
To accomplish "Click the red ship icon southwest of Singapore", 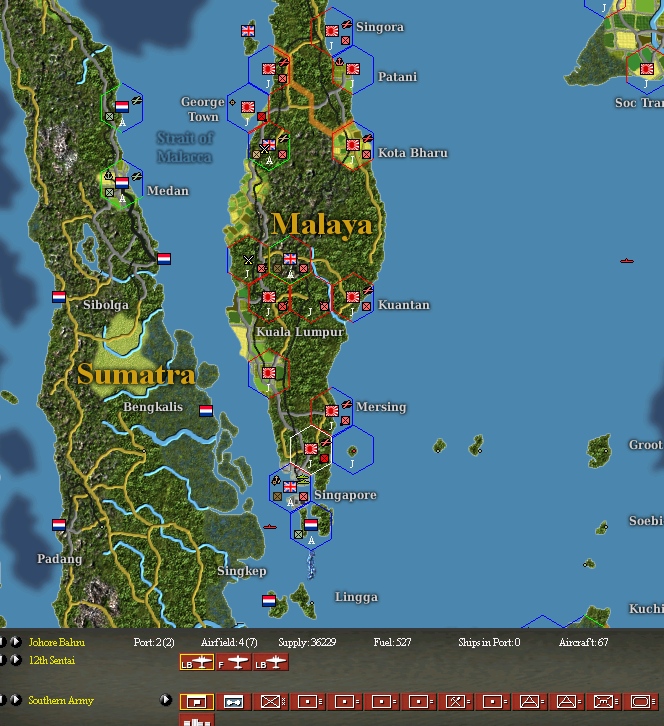I will [x=269, y=527].
